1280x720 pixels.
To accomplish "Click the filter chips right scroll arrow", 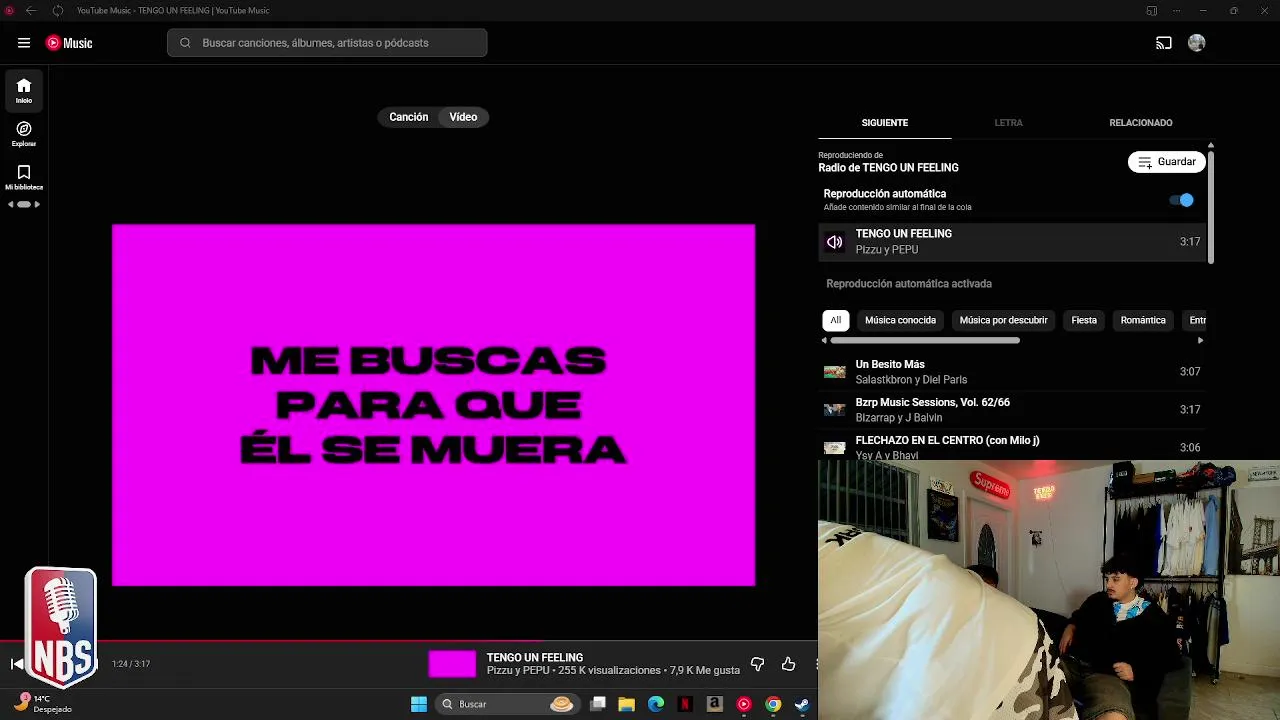I will click(1200, 340).
